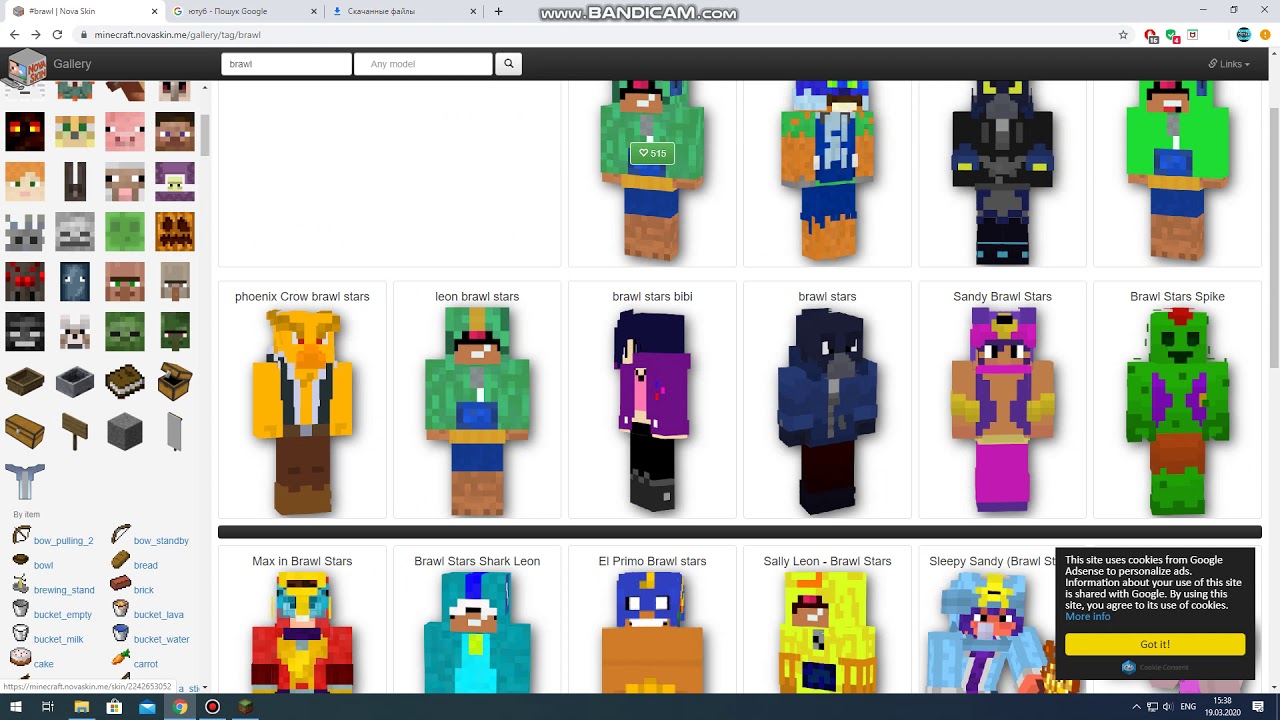
Task: Click the magnifier search button
Action: 508,64
